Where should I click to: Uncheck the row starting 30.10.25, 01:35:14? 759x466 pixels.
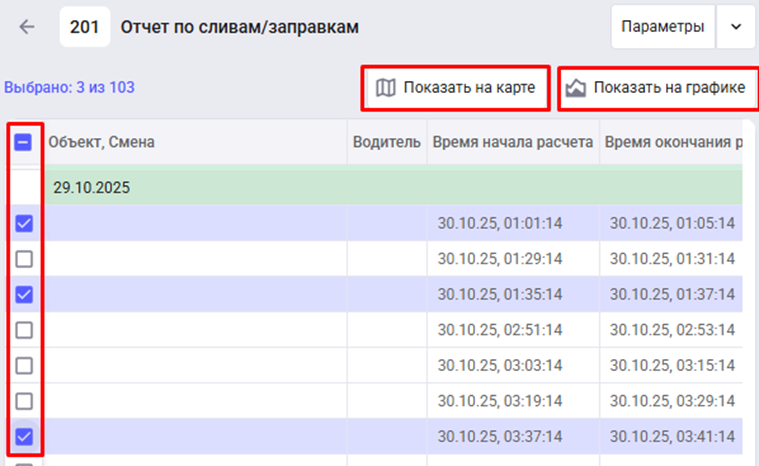tap(24, 294)
